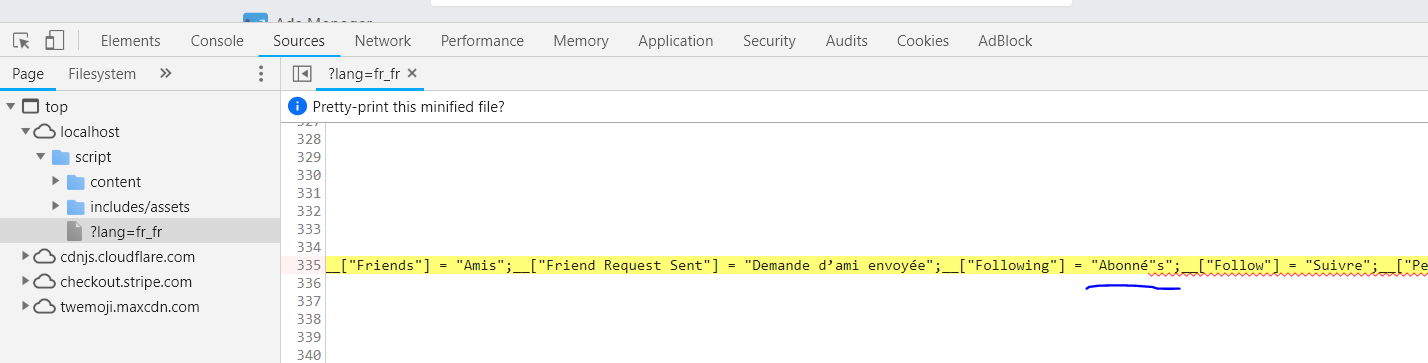Collapse the top frame tree node
This screenshot has height=363, width=1428.
tap(10, 107)
